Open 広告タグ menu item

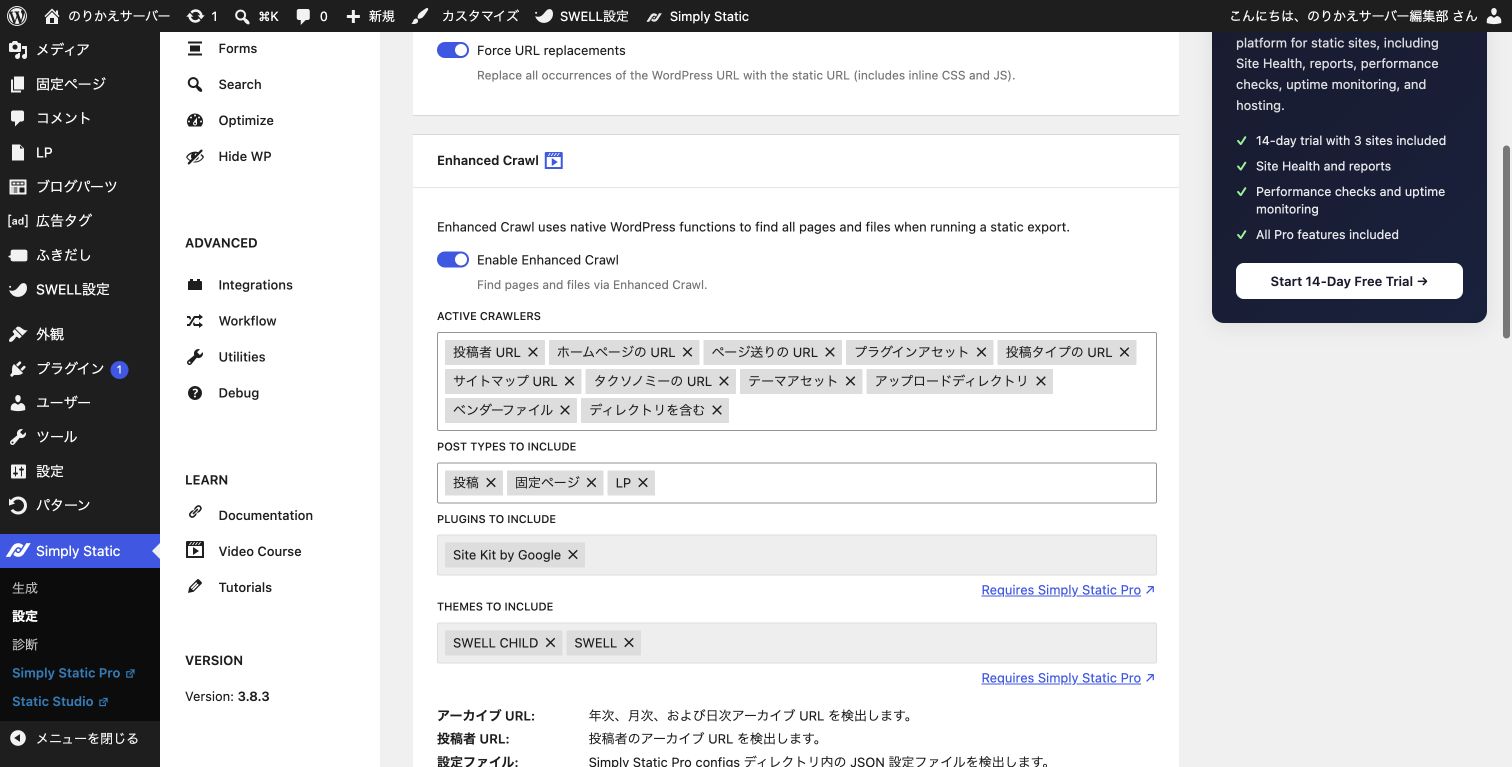point(80,220)
